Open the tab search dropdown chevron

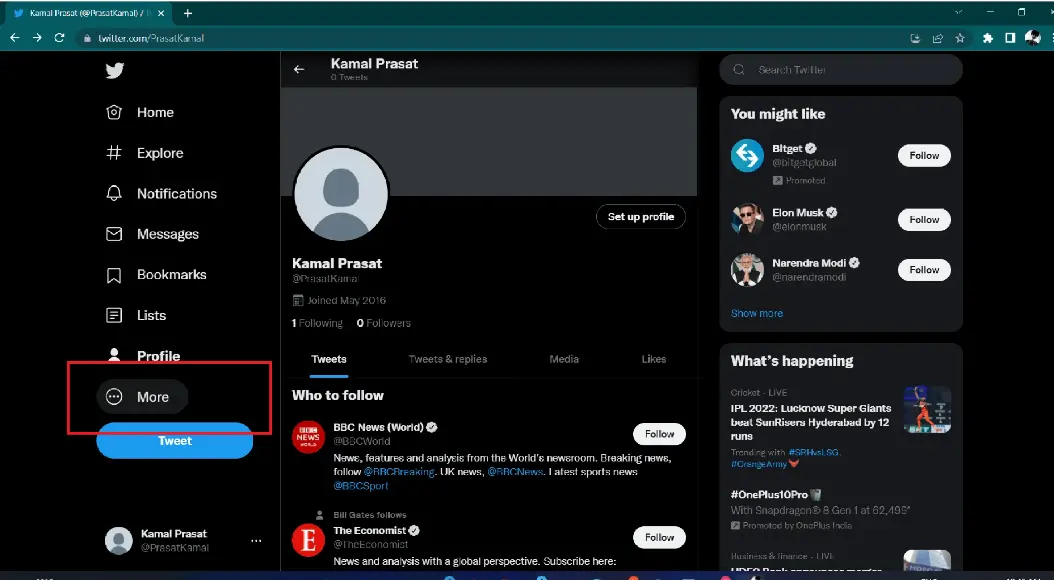pyautogui.click(x=959, y=11)
